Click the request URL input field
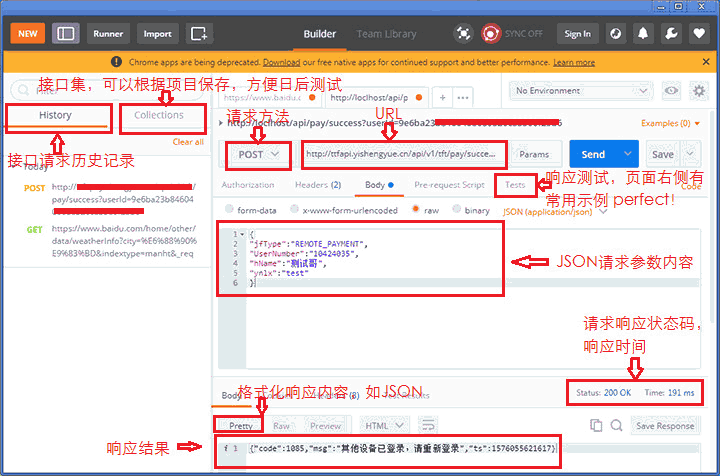The image size is (720, 476). (x=405, y=154)
